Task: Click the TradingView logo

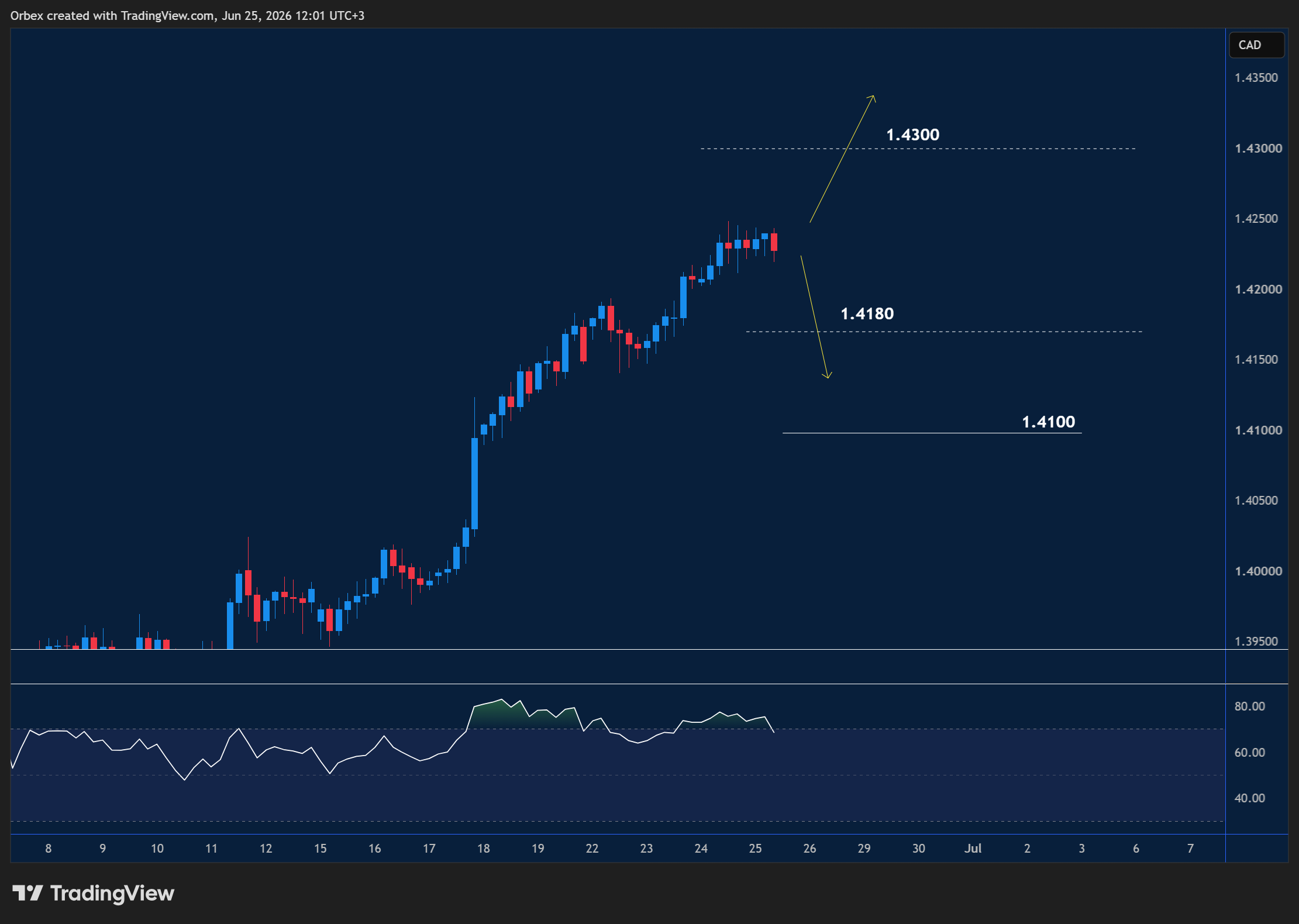Action: 94,893
